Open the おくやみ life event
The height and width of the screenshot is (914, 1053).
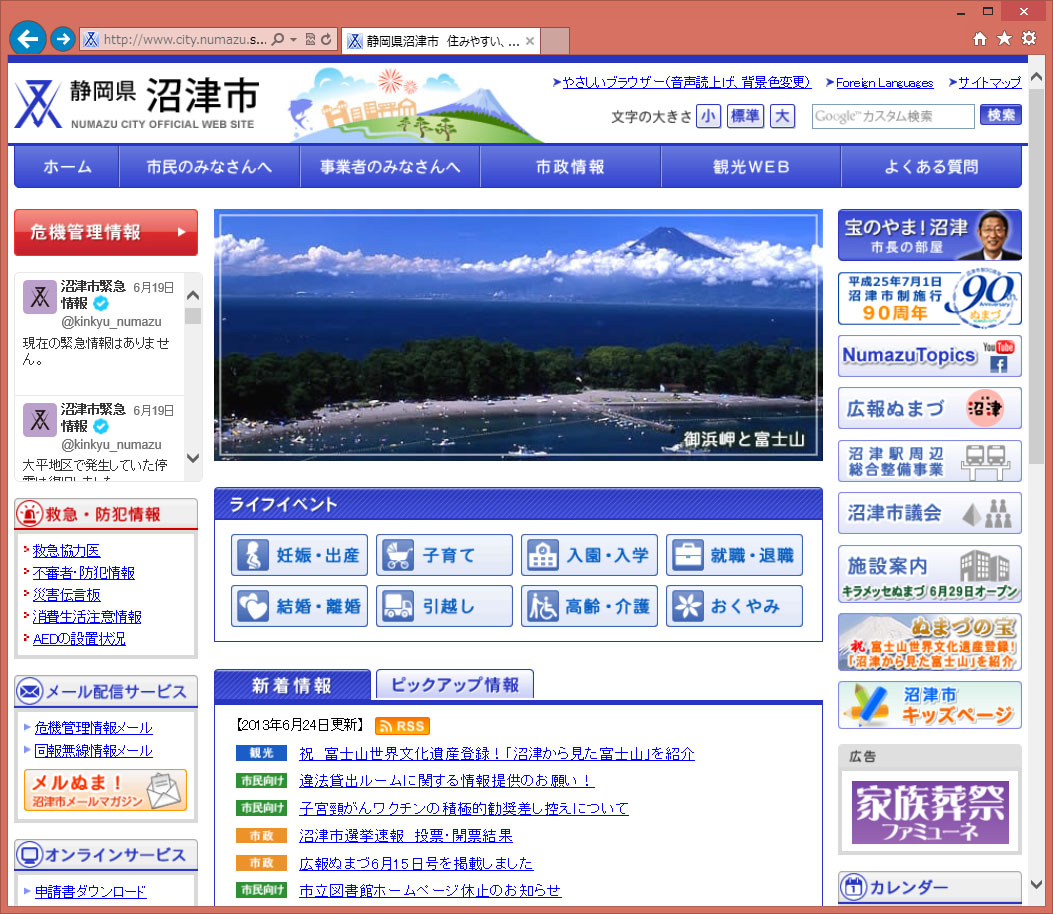[x=735, y=606]
